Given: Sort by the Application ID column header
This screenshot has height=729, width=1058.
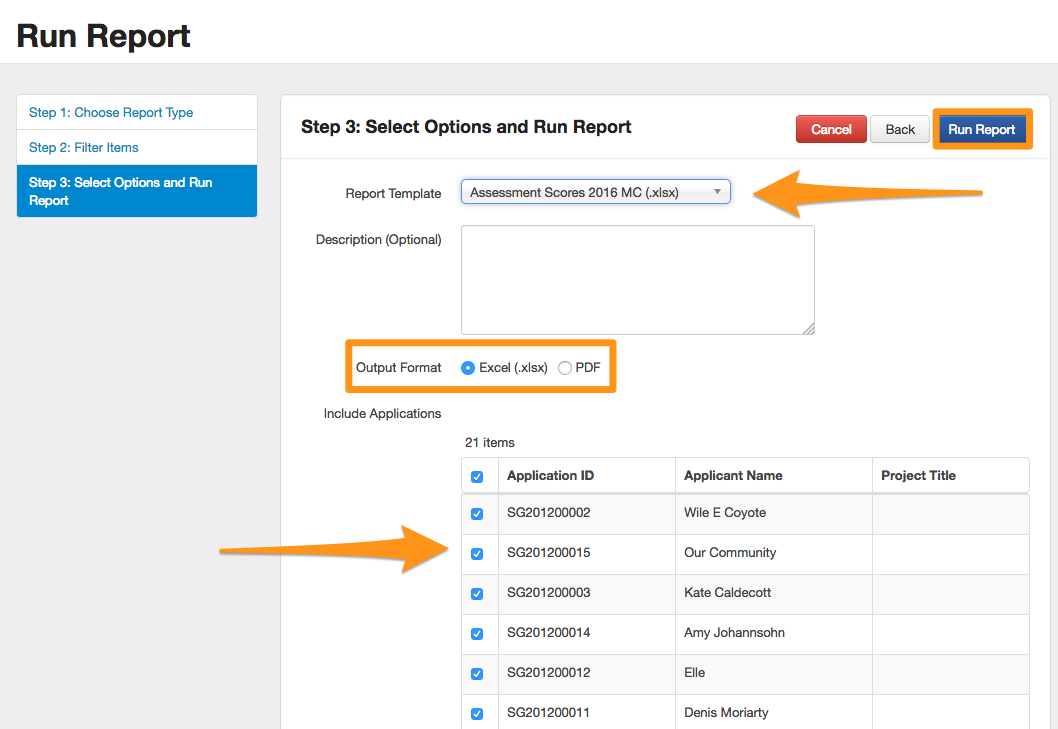Looking at the screenshot, I should (550, 476).
